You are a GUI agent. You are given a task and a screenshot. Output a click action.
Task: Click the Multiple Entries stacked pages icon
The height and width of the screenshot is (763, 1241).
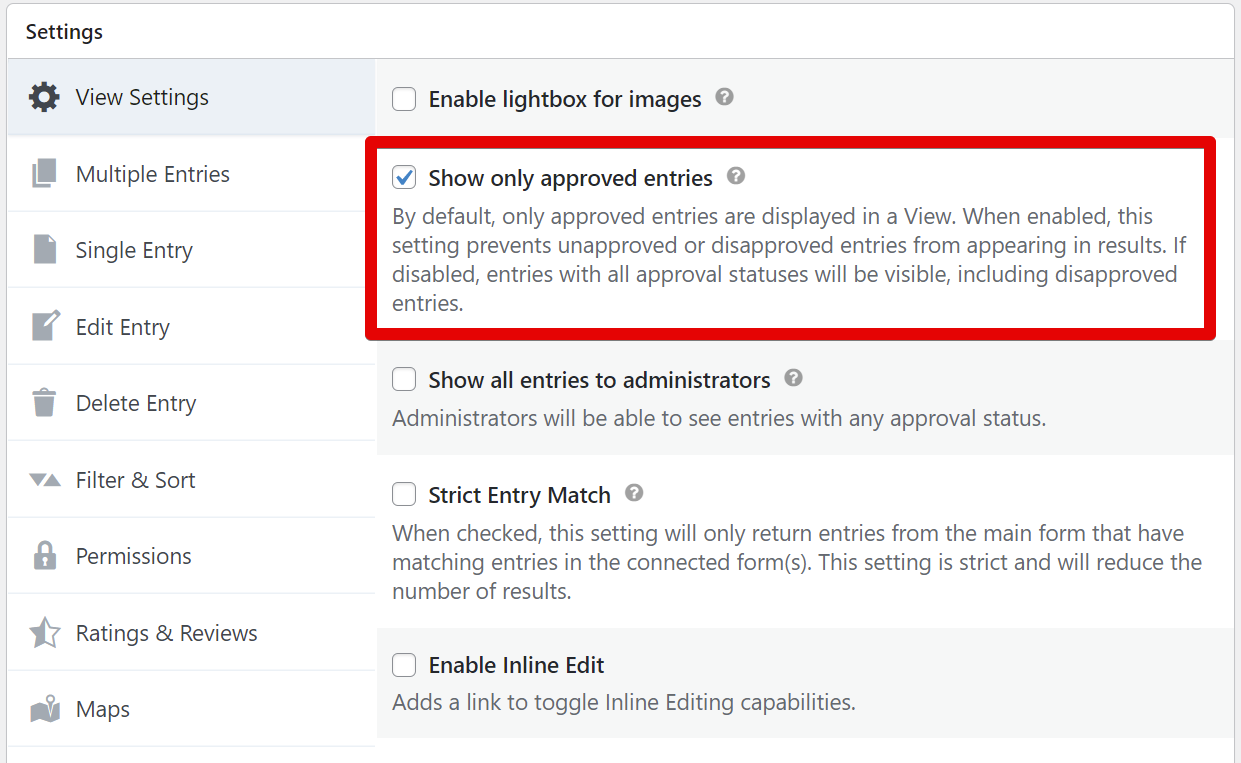tap(44, 174)
